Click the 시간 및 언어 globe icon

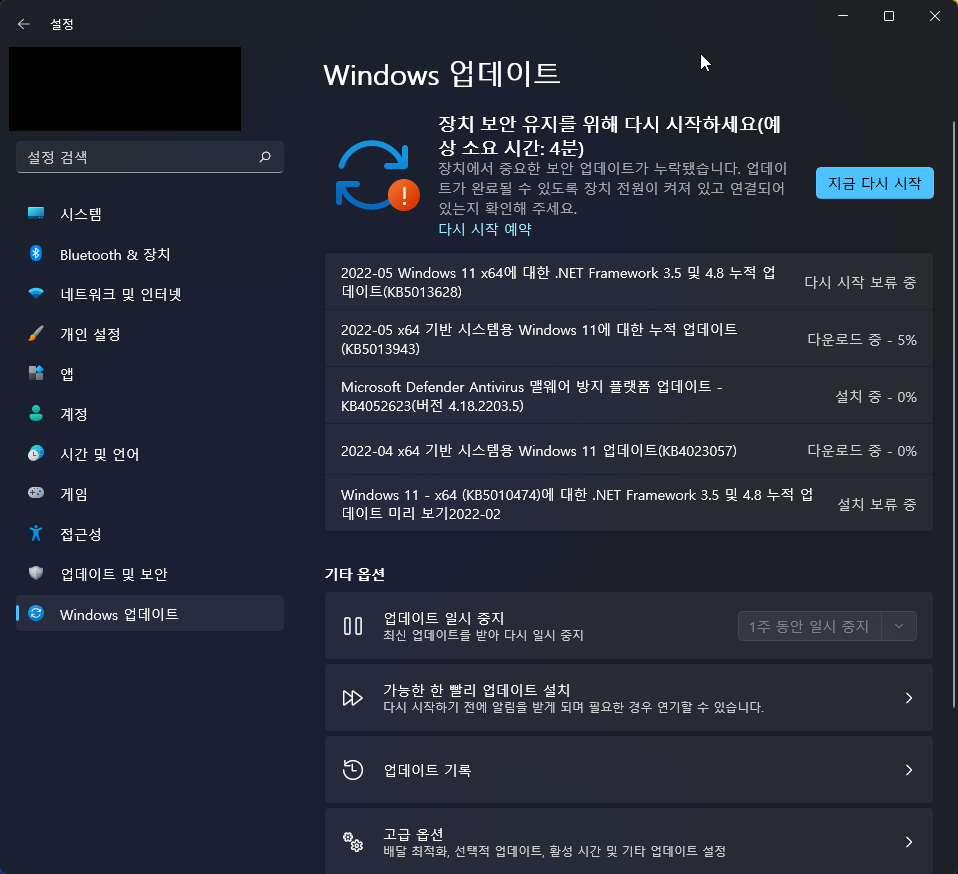(x=36, y=453)
